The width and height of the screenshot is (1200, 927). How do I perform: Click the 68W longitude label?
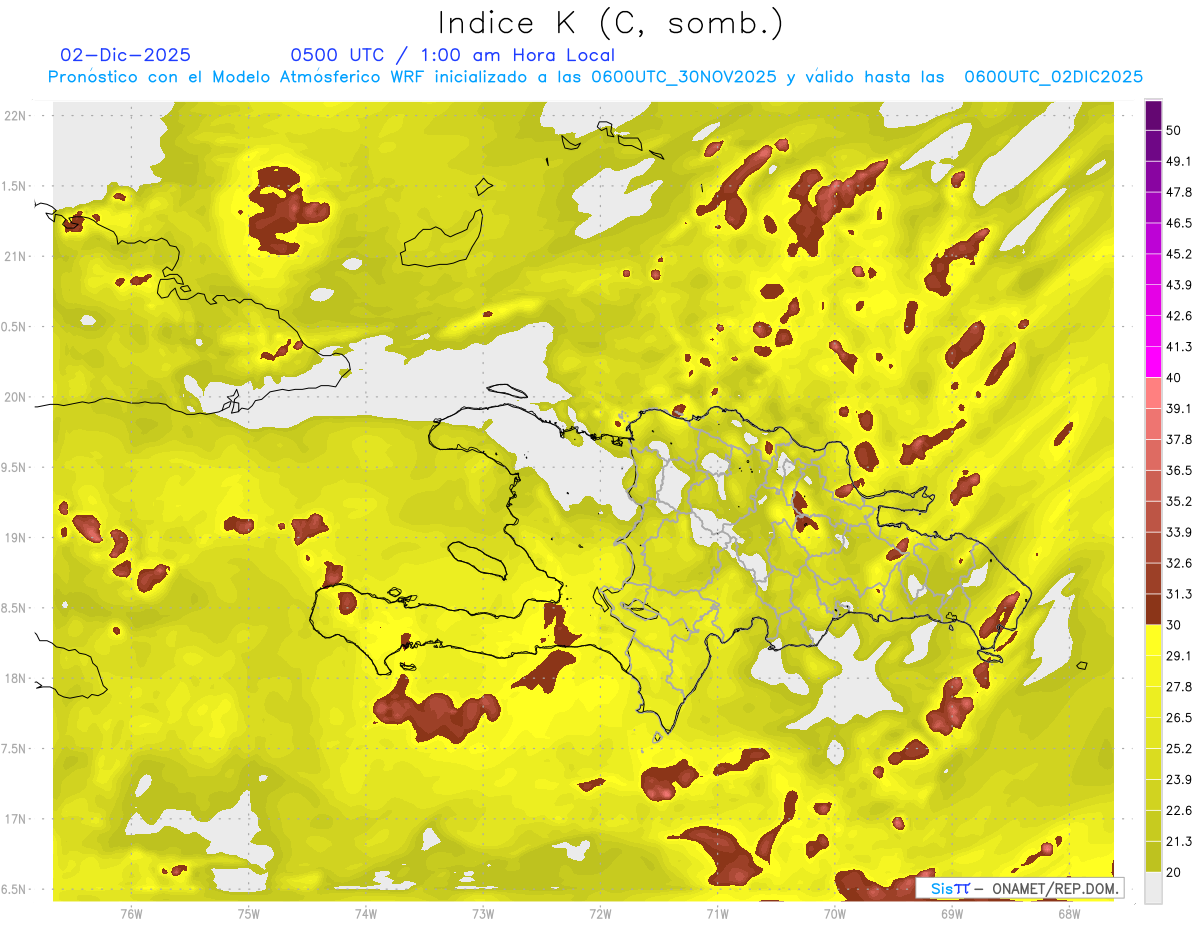click(x=1068, y=913)
